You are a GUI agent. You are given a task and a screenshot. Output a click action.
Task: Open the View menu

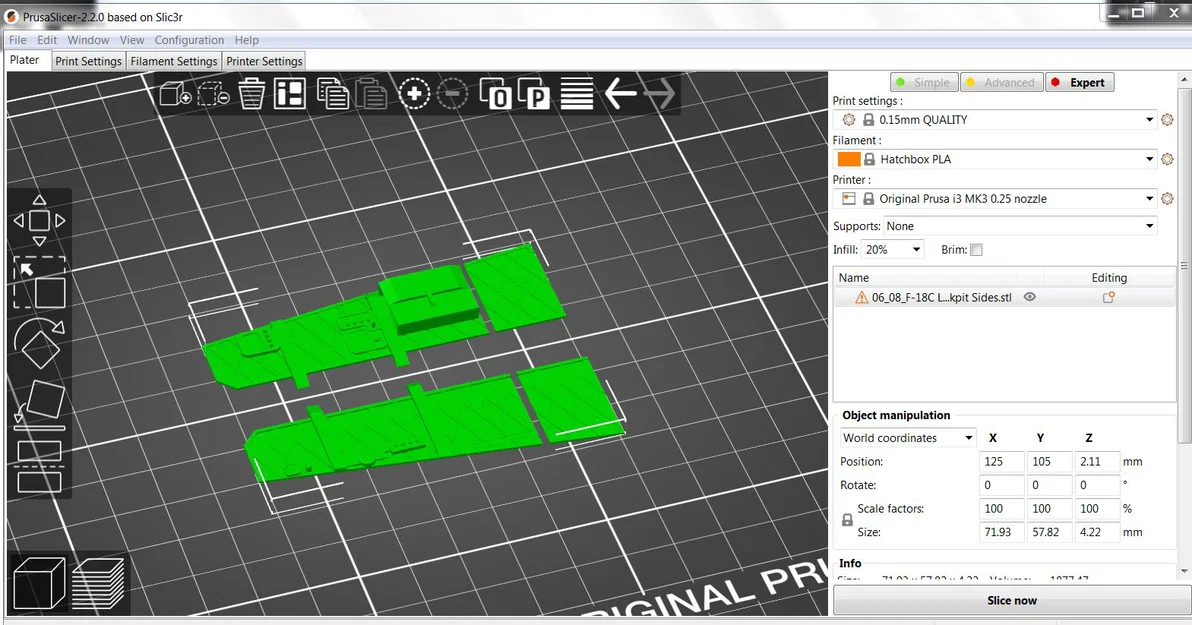coord(132,40)
